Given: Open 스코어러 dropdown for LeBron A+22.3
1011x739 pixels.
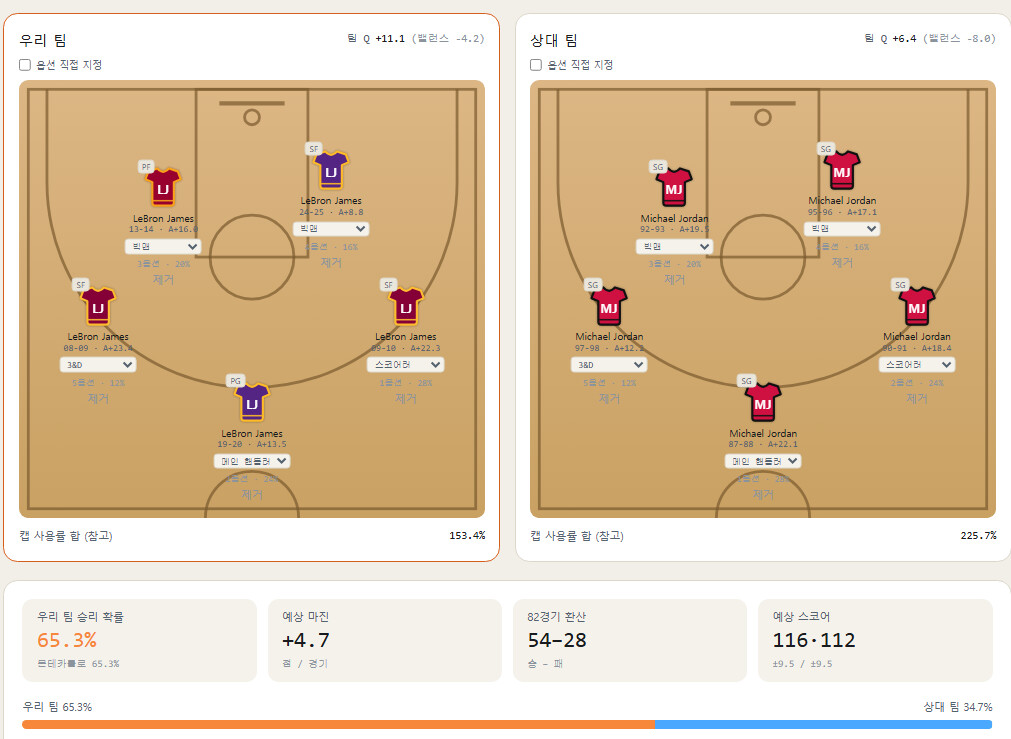Looking at the screenshot, I should pyautogui.click(x=406, y=364).
